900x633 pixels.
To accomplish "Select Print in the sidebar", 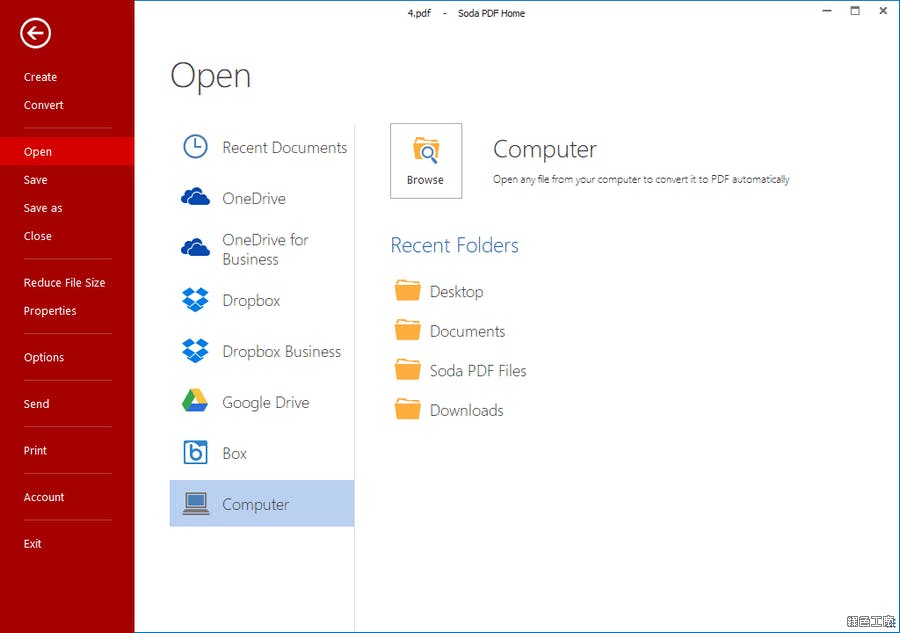I will pos(35,451).
